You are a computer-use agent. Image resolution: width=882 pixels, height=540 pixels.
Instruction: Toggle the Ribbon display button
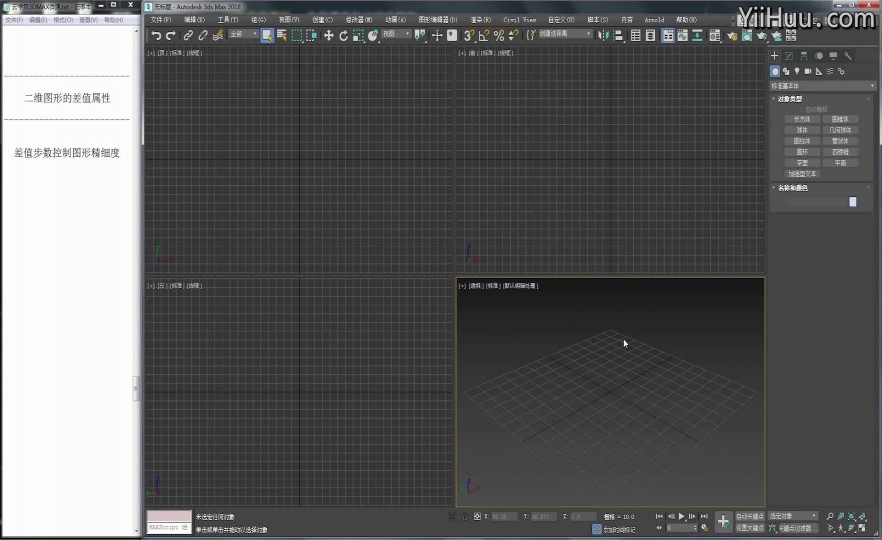(x=667, y=35)
